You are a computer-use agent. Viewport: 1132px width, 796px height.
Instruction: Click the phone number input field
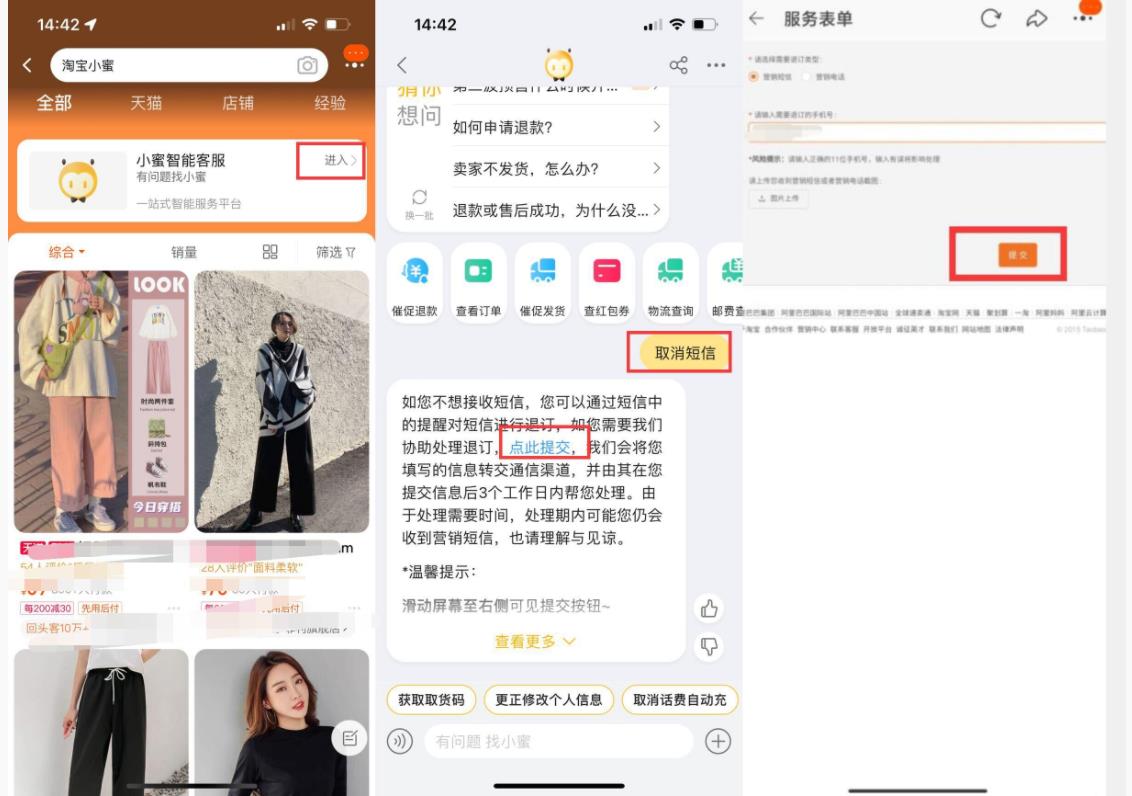coord(925,132)
